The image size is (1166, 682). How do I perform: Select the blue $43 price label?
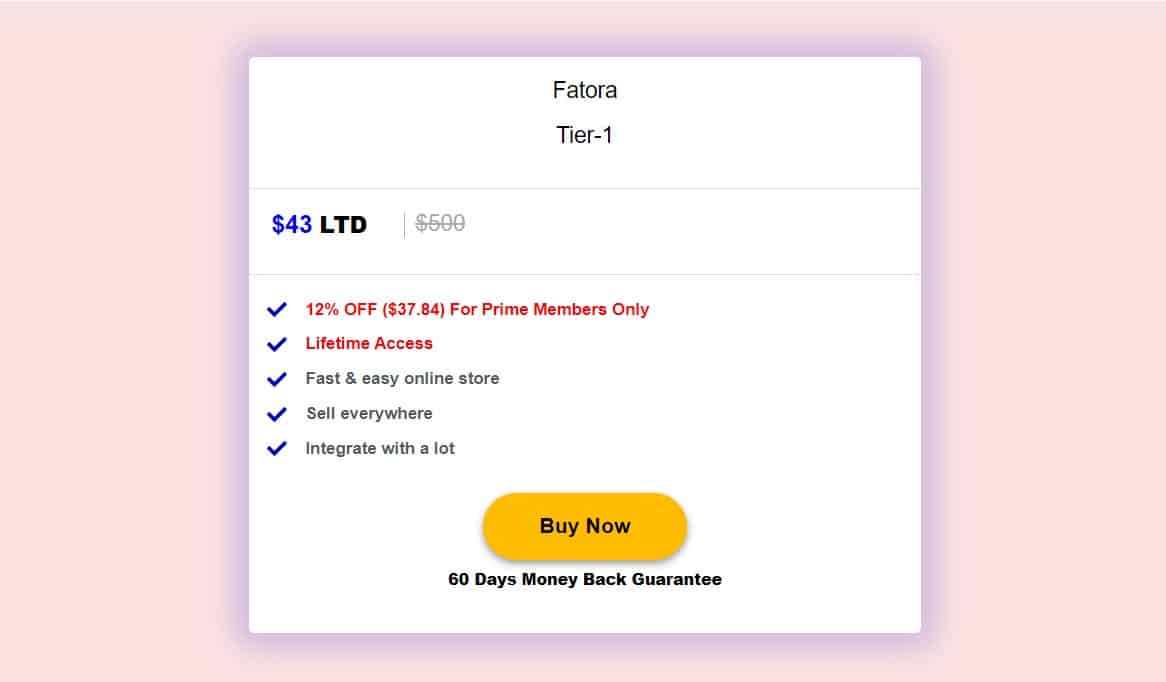pos(290,224)
